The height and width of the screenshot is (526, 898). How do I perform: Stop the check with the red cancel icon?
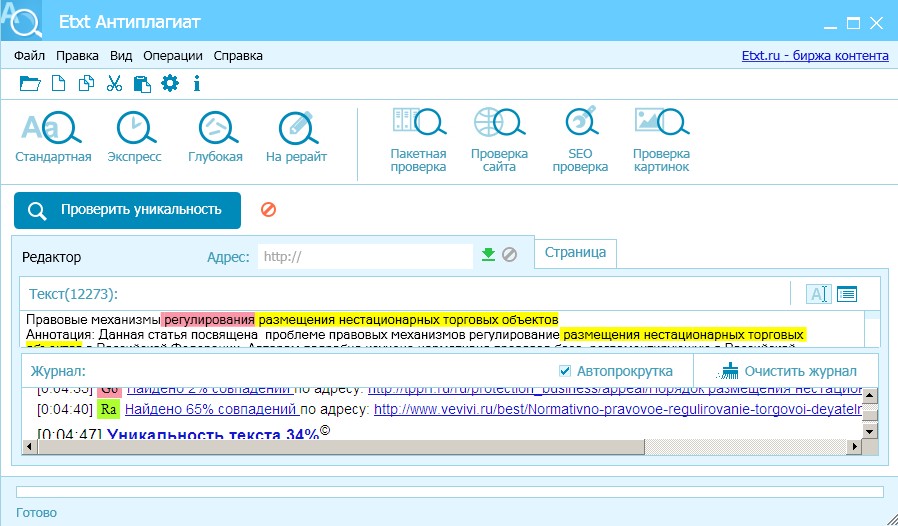pyautogui.click(x=268, y=210)
